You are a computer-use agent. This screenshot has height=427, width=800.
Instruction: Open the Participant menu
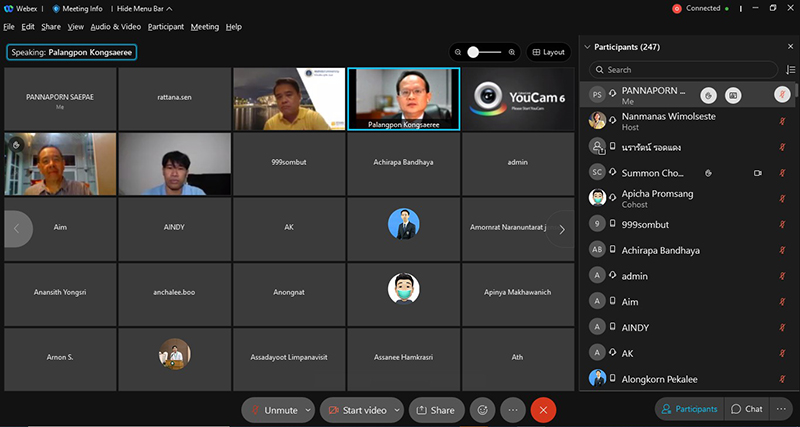pyautogui.click(x=165, y=27)
